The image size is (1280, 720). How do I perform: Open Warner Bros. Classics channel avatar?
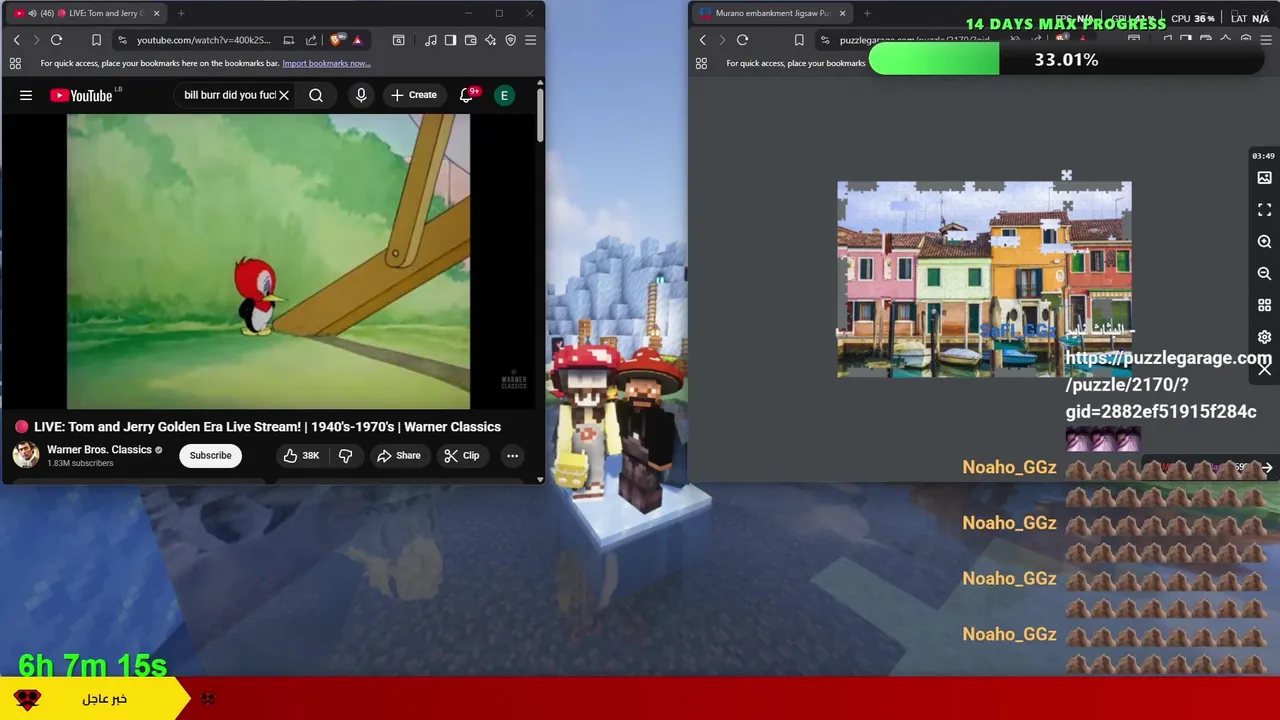pyautogui.click(x=26, y=455)
